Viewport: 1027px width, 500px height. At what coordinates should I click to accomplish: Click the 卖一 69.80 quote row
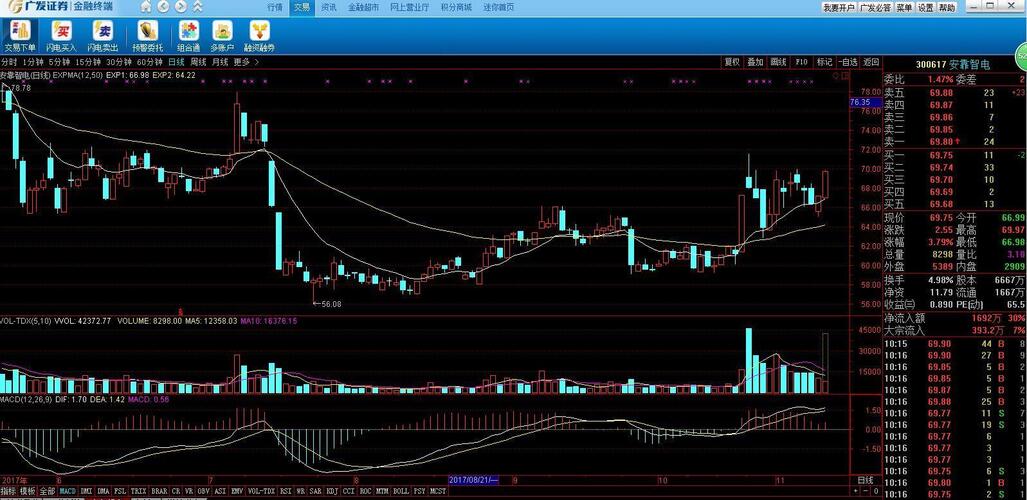pyautogui.click(x=954, y=142)
